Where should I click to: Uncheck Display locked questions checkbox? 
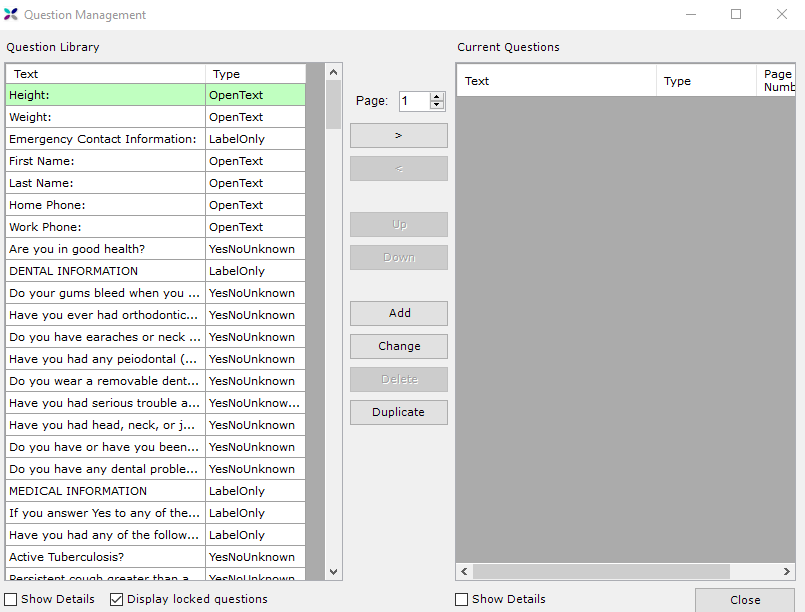tap(116, 599)
